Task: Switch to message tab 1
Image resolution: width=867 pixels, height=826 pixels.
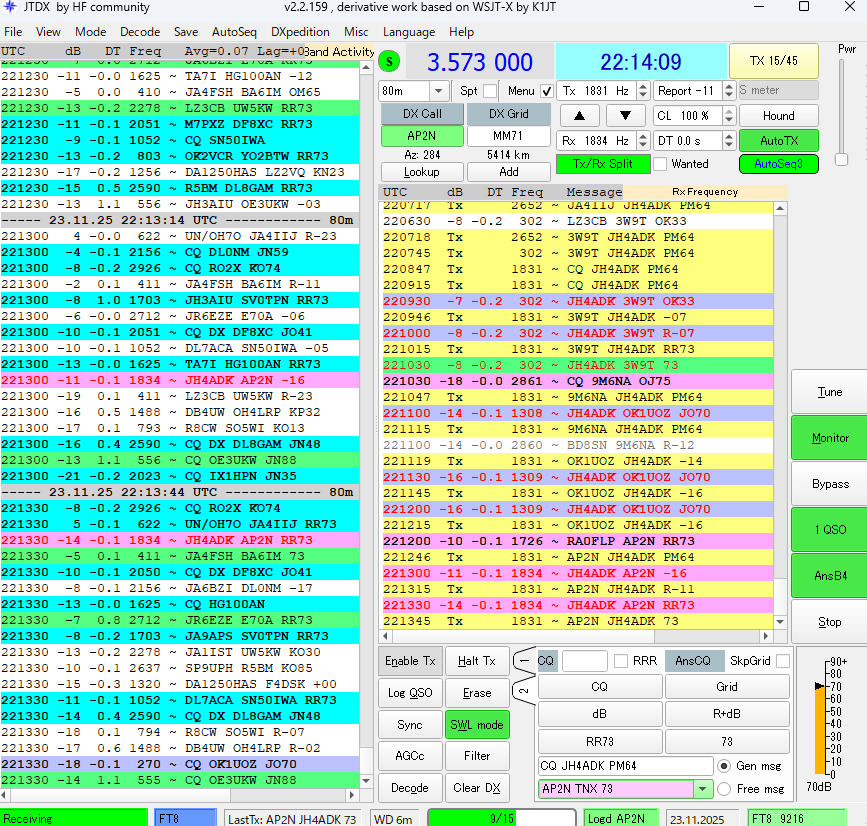Action: click(523, 661)
